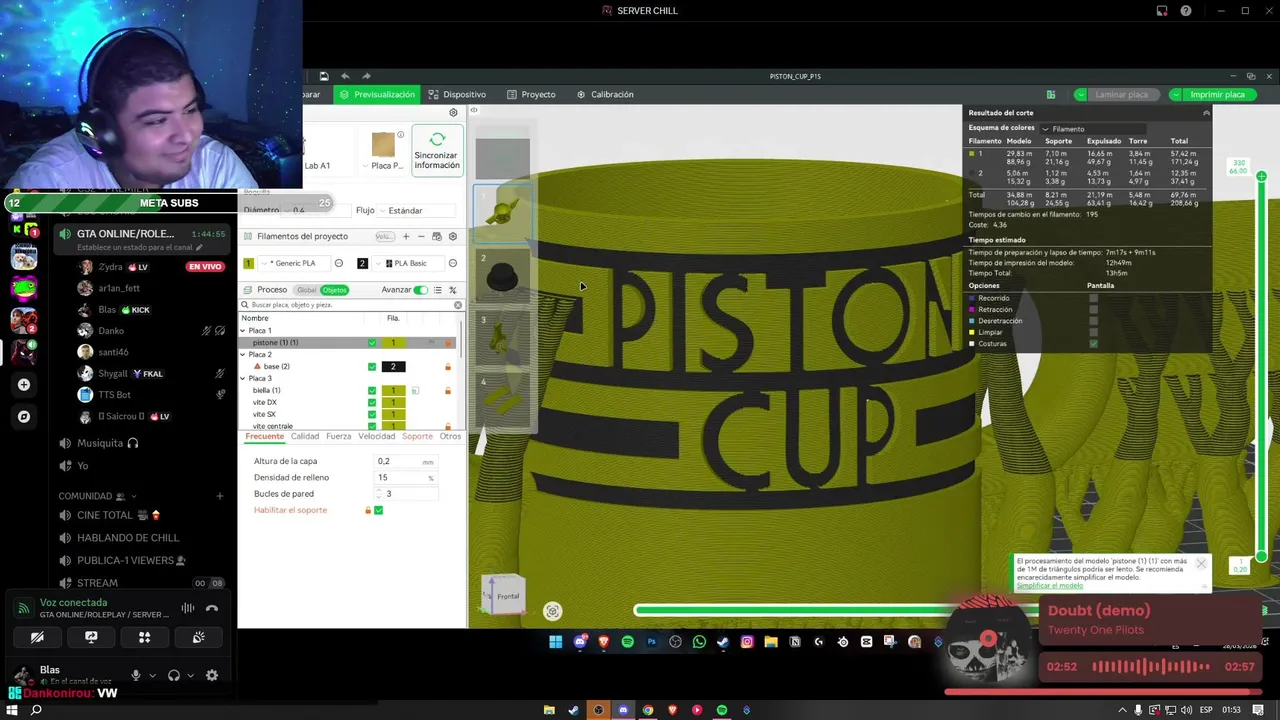Open filament settings gear icon
The width and height of the screenshot is (1280, 720).
[x=452, y=236]
